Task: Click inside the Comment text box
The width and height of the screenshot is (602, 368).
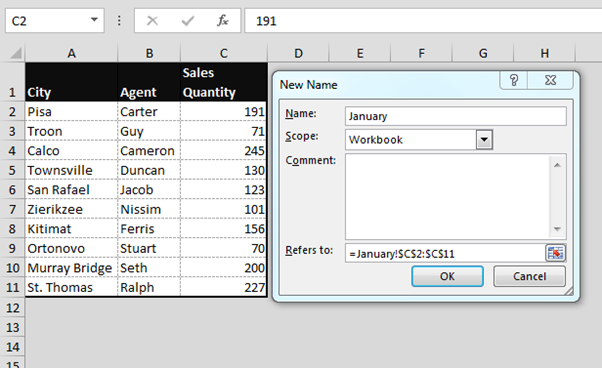Action: pyautogui.click(x=448, y=196)
